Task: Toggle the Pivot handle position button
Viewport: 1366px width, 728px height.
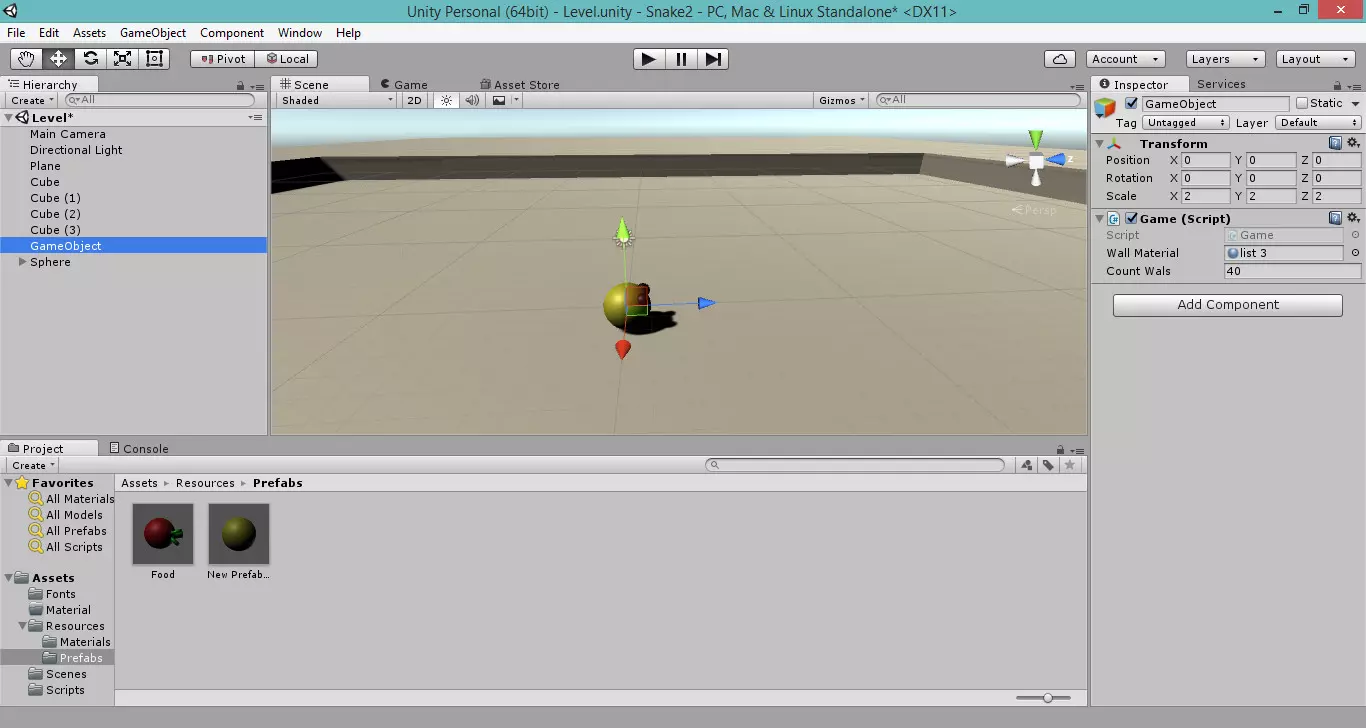Action: 222,59
